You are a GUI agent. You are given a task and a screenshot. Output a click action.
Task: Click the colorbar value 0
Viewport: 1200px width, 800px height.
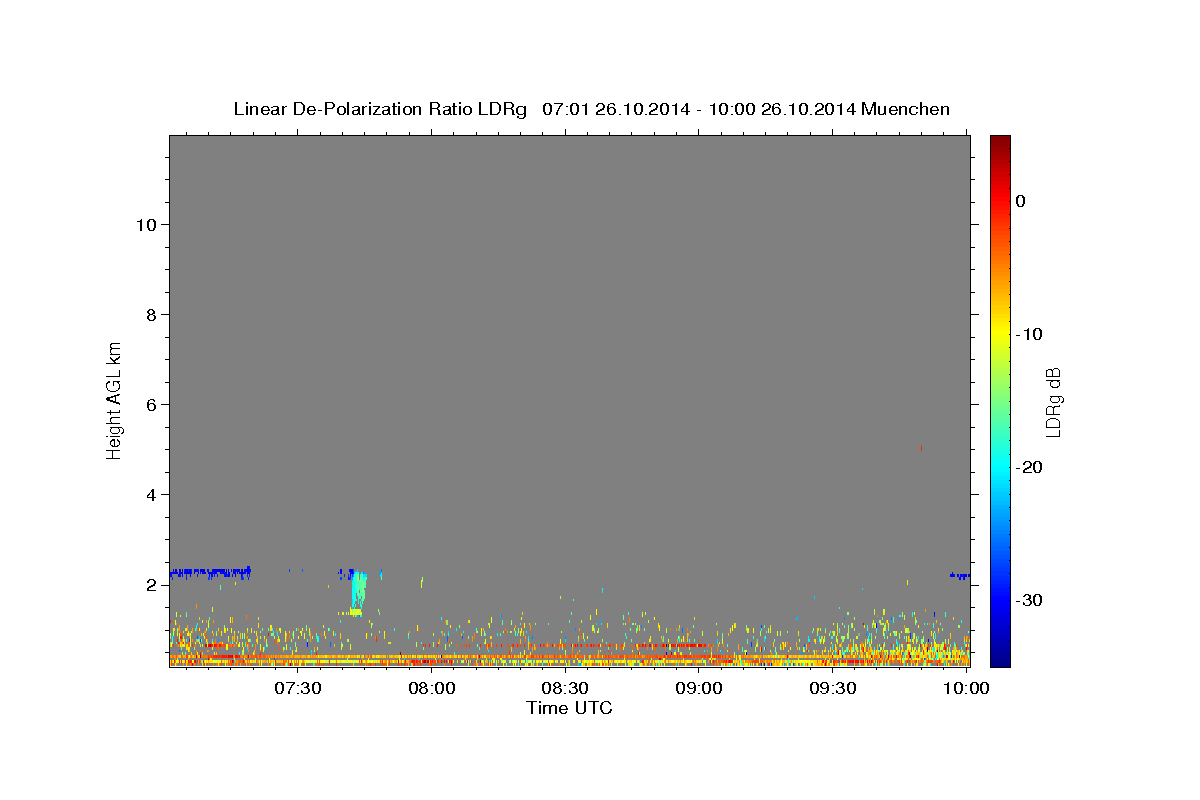tap(1021, 201)
